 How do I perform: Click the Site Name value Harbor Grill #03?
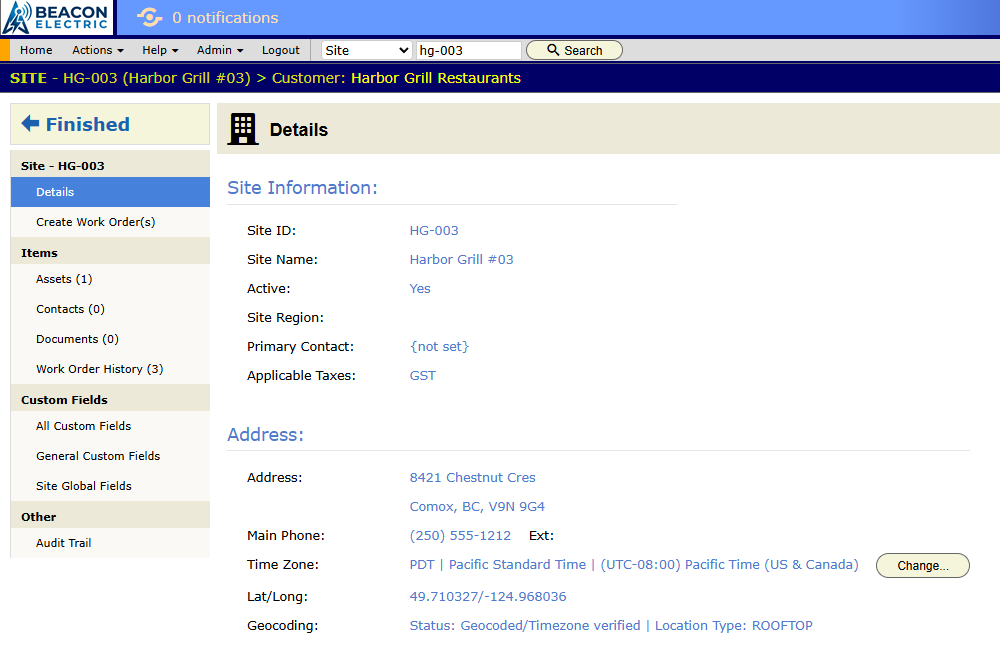[x=461, y=259]
